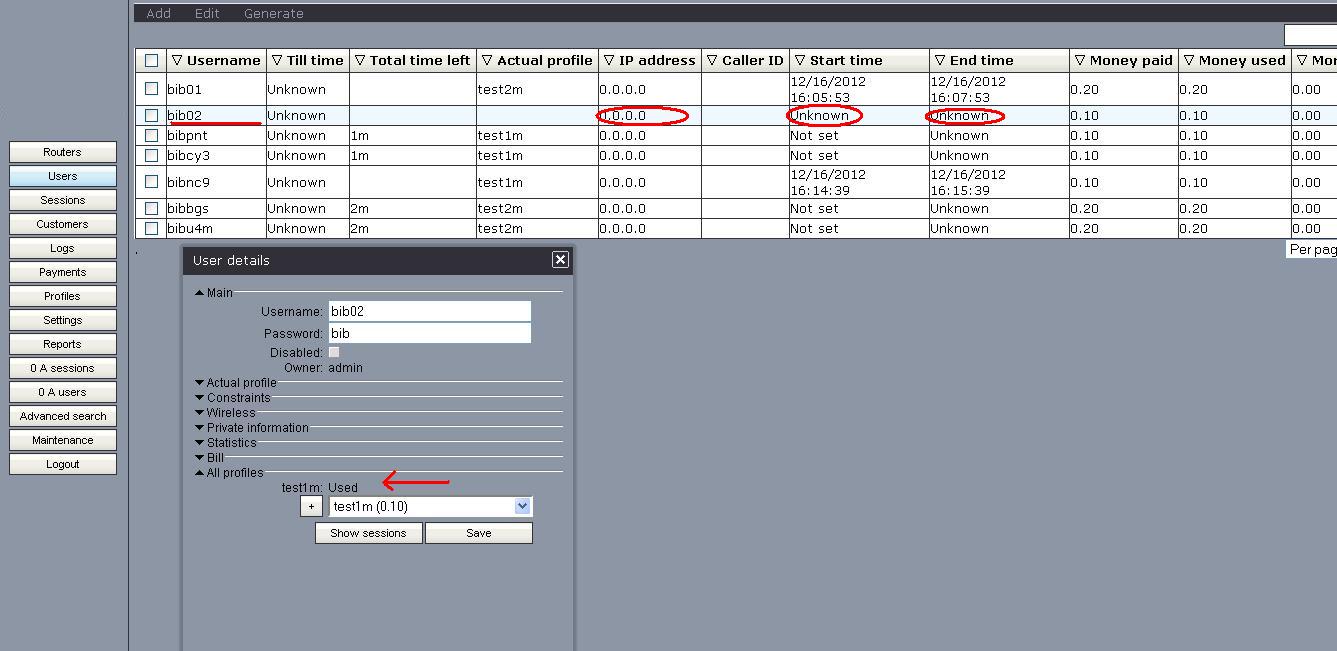Click the search box above the table

pyautogui.click(x=1310, y=34)
